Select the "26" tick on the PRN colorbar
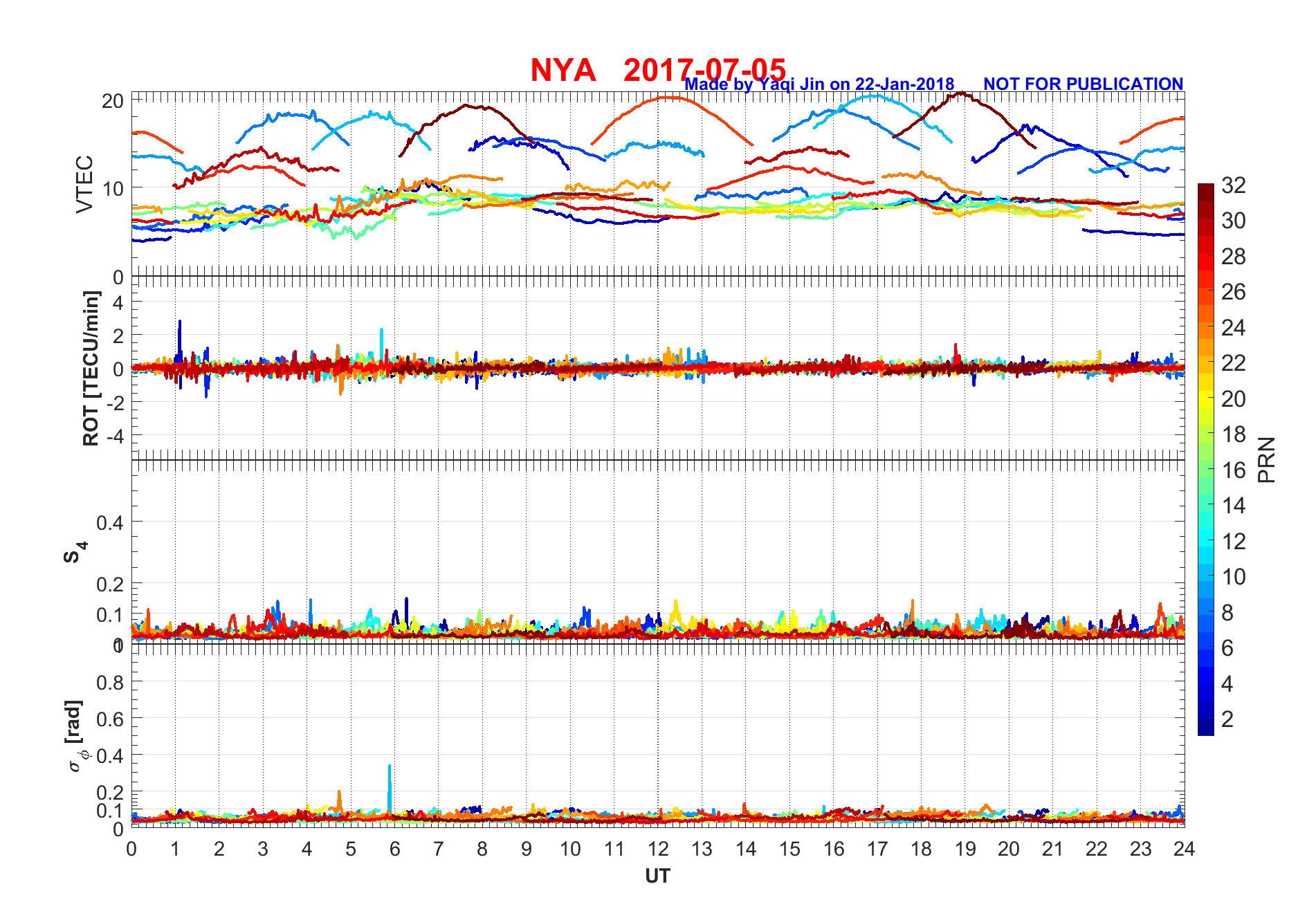Viewport: 1316px width, 920px height. point(1234,292)
